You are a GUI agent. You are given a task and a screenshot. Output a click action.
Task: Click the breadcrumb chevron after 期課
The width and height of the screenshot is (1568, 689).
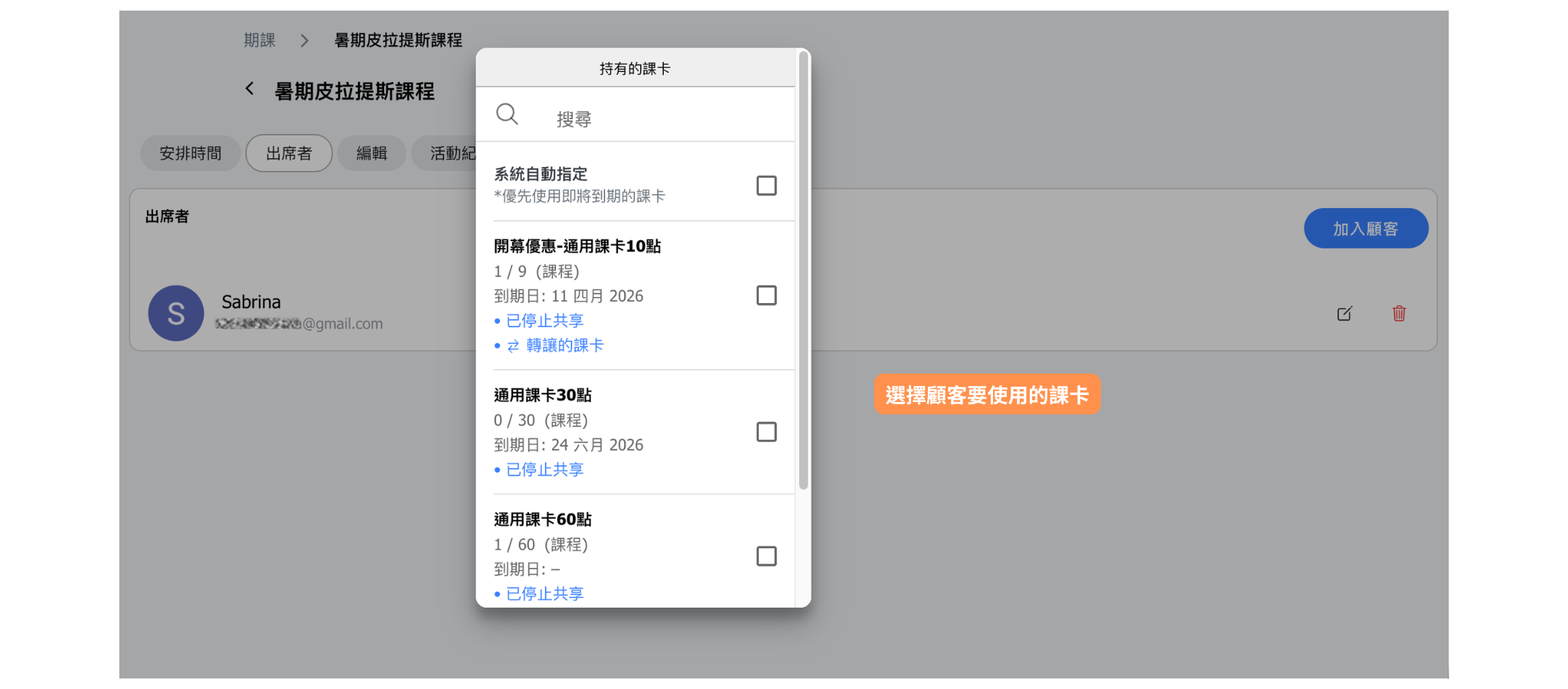tap(305, 41)
